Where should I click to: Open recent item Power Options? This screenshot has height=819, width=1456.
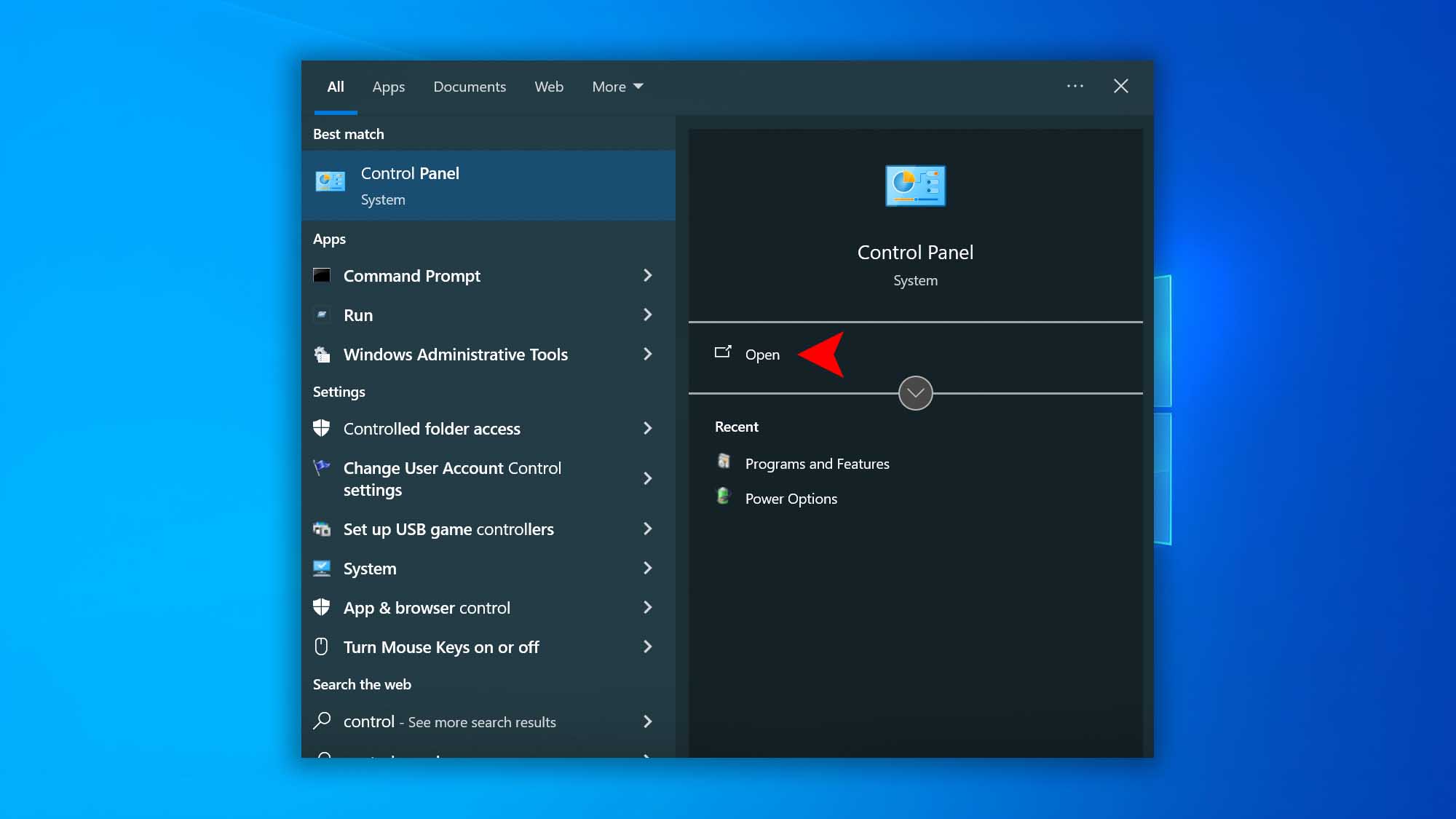[x=791, y=499]
